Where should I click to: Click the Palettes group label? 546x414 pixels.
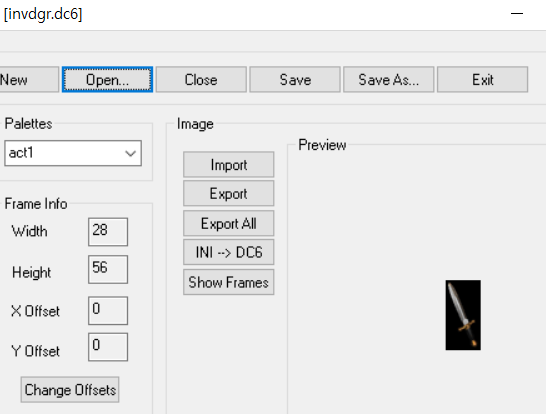[29, 124]
